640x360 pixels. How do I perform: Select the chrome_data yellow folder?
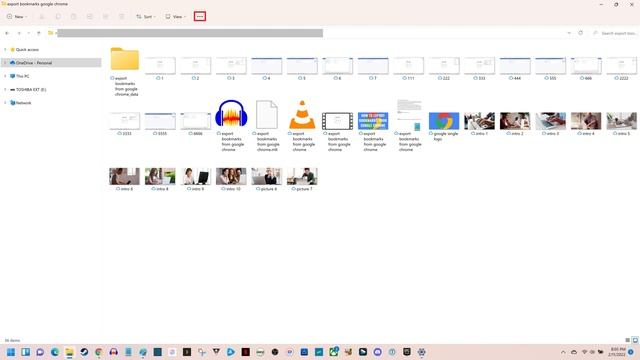point(124,59)
